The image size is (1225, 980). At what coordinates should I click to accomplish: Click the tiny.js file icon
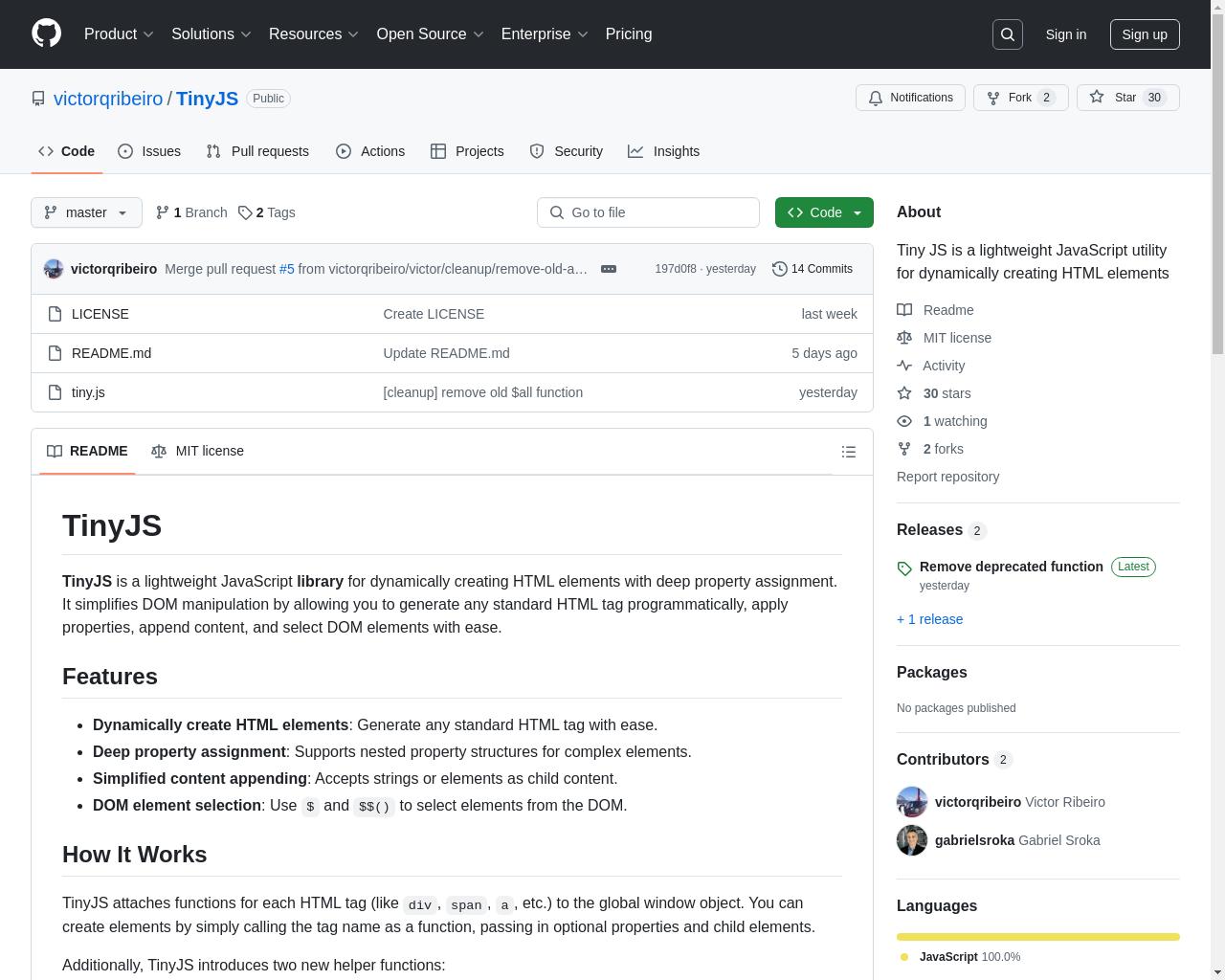tap(55, 392)
